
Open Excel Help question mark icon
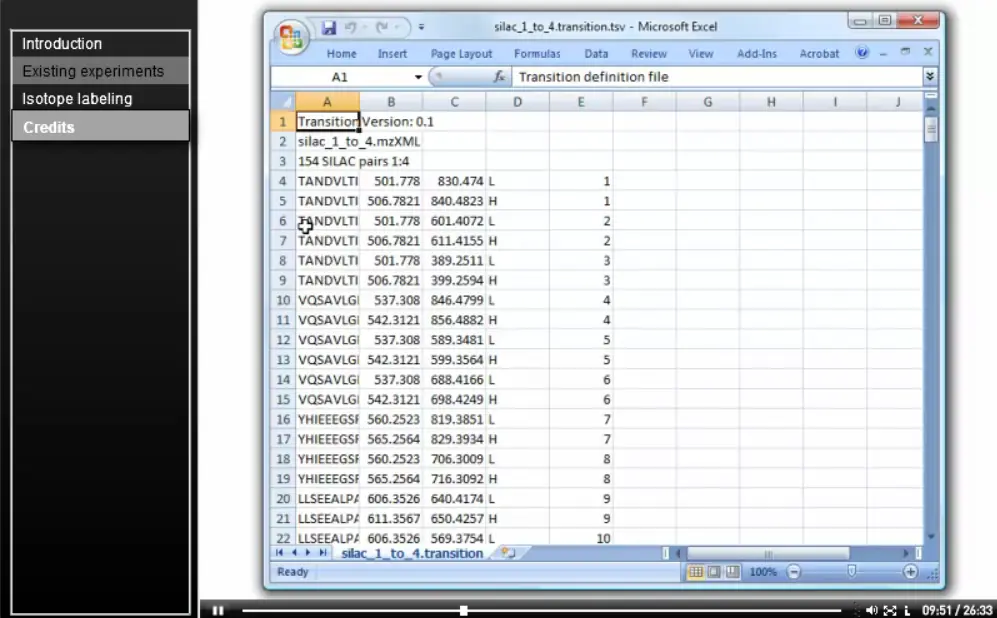click(x=862, y=53)
